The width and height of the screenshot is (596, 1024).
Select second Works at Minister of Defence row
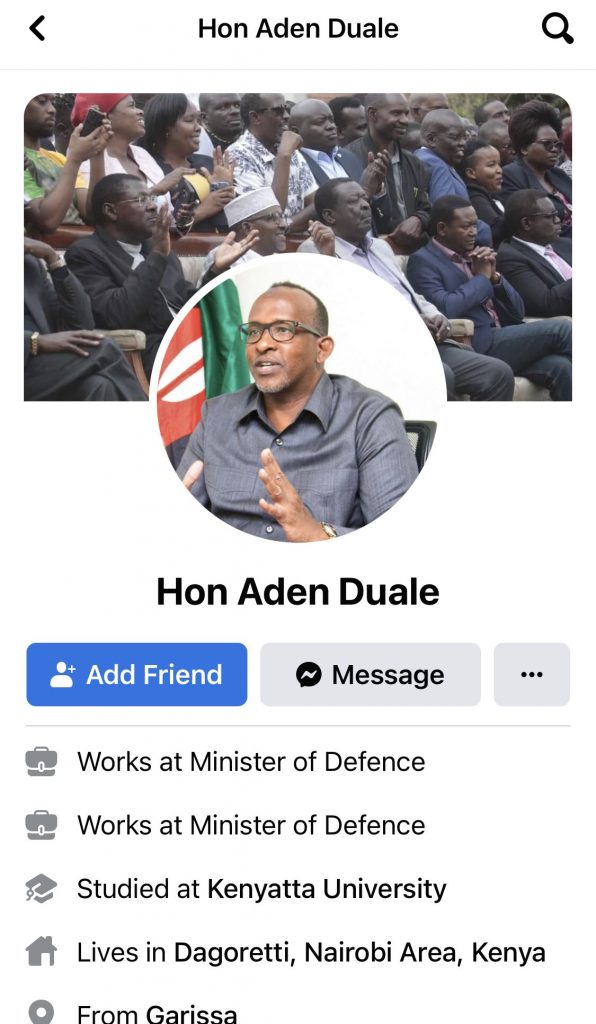298,825
